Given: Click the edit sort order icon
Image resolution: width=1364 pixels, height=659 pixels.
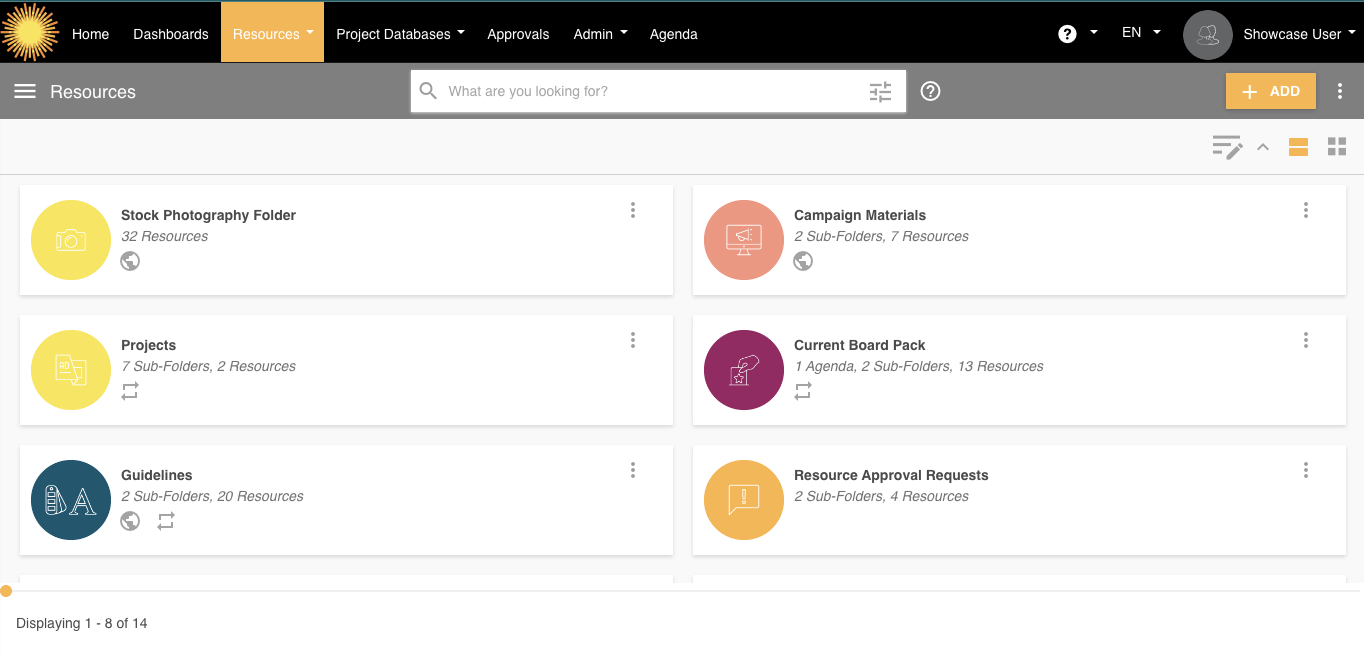Looking at the screenshot, I should coord(1227,147).
